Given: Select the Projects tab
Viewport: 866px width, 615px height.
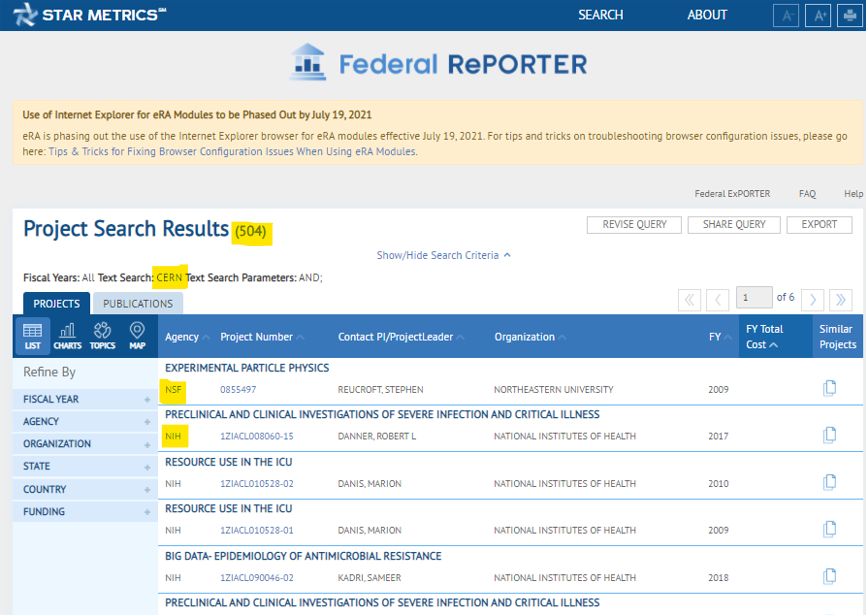Looking at the screenshot, I should pyautogui.click(x=56, y=304).
